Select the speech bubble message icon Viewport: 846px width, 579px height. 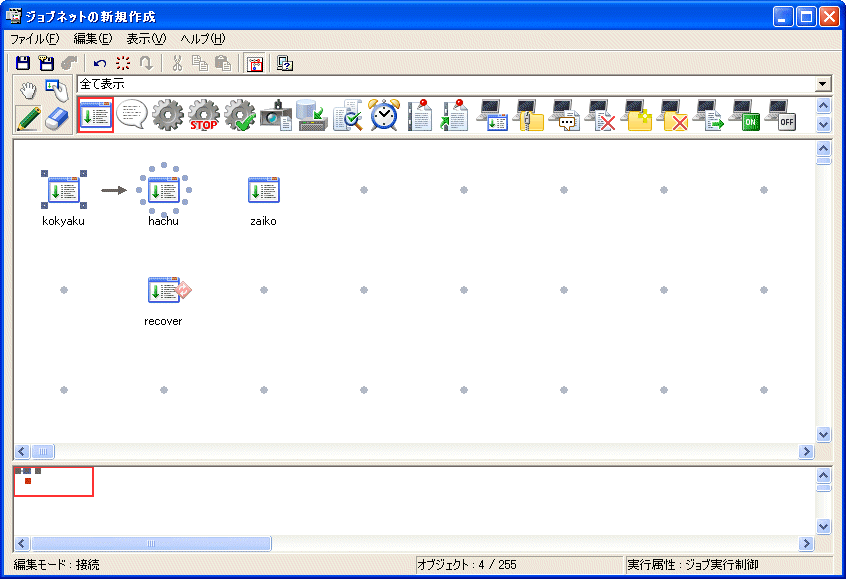132,114
